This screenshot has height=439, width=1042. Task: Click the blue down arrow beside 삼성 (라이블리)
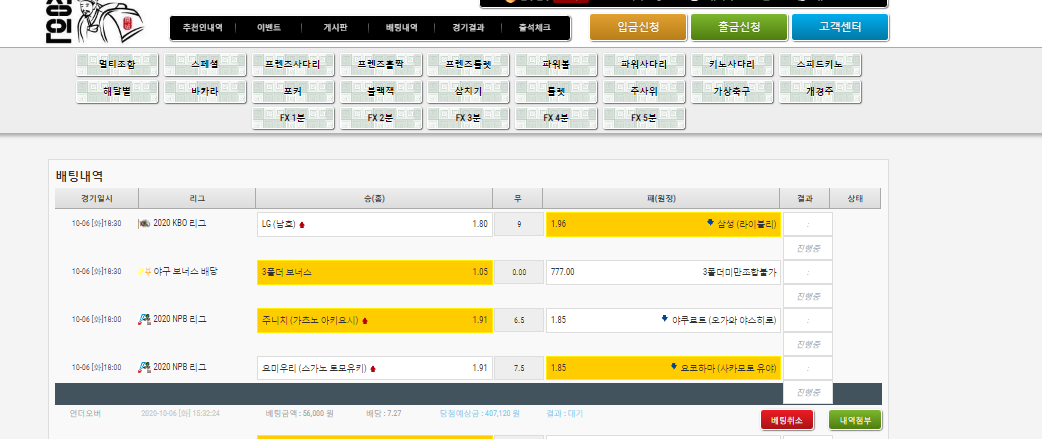pyautogui.click(x=710, y=223)
